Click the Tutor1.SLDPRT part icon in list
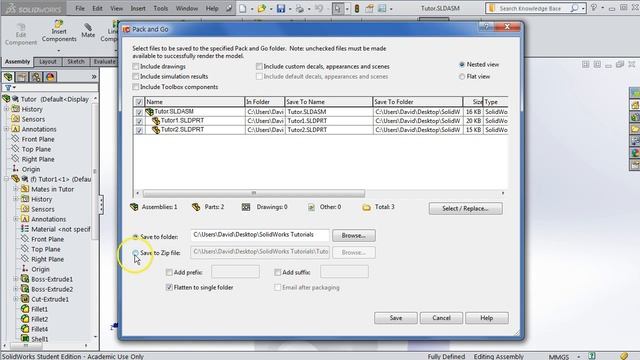The height and width of the screenshot is (360, 640). [x=156, y=121]
